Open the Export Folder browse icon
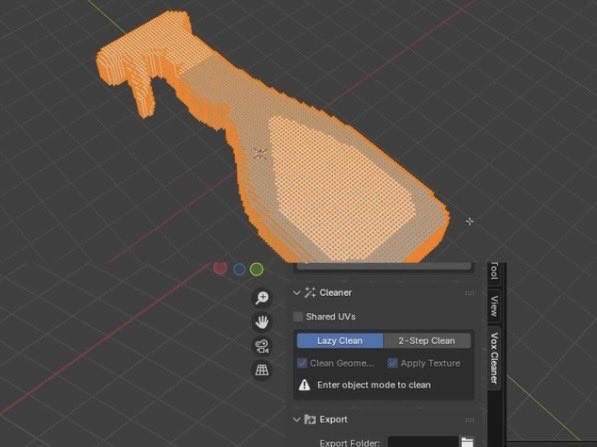This screenshot has height=447, width=597. click(467, 442)
